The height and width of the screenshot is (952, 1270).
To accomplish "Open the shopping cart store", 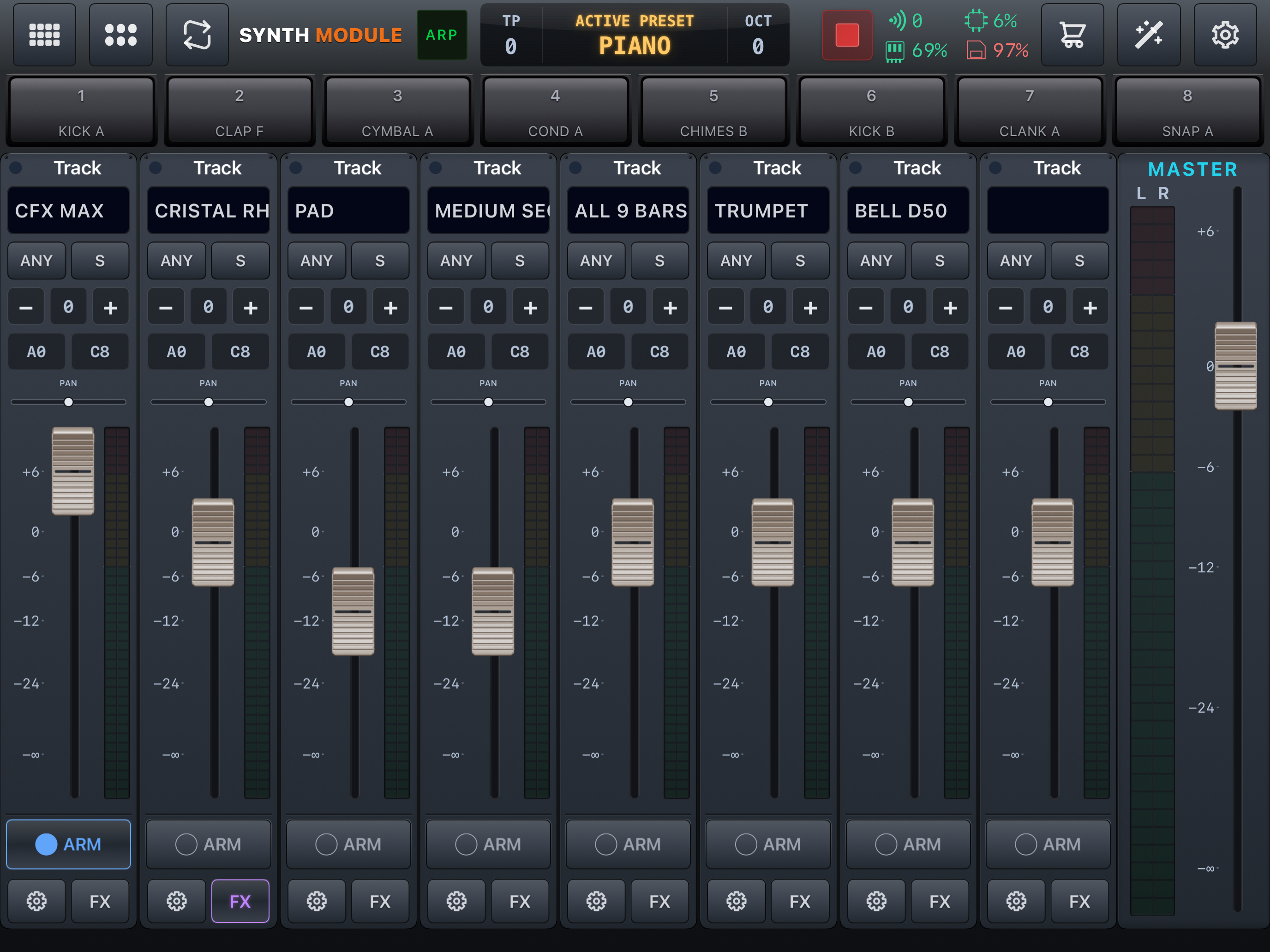I will point(1072,35).
